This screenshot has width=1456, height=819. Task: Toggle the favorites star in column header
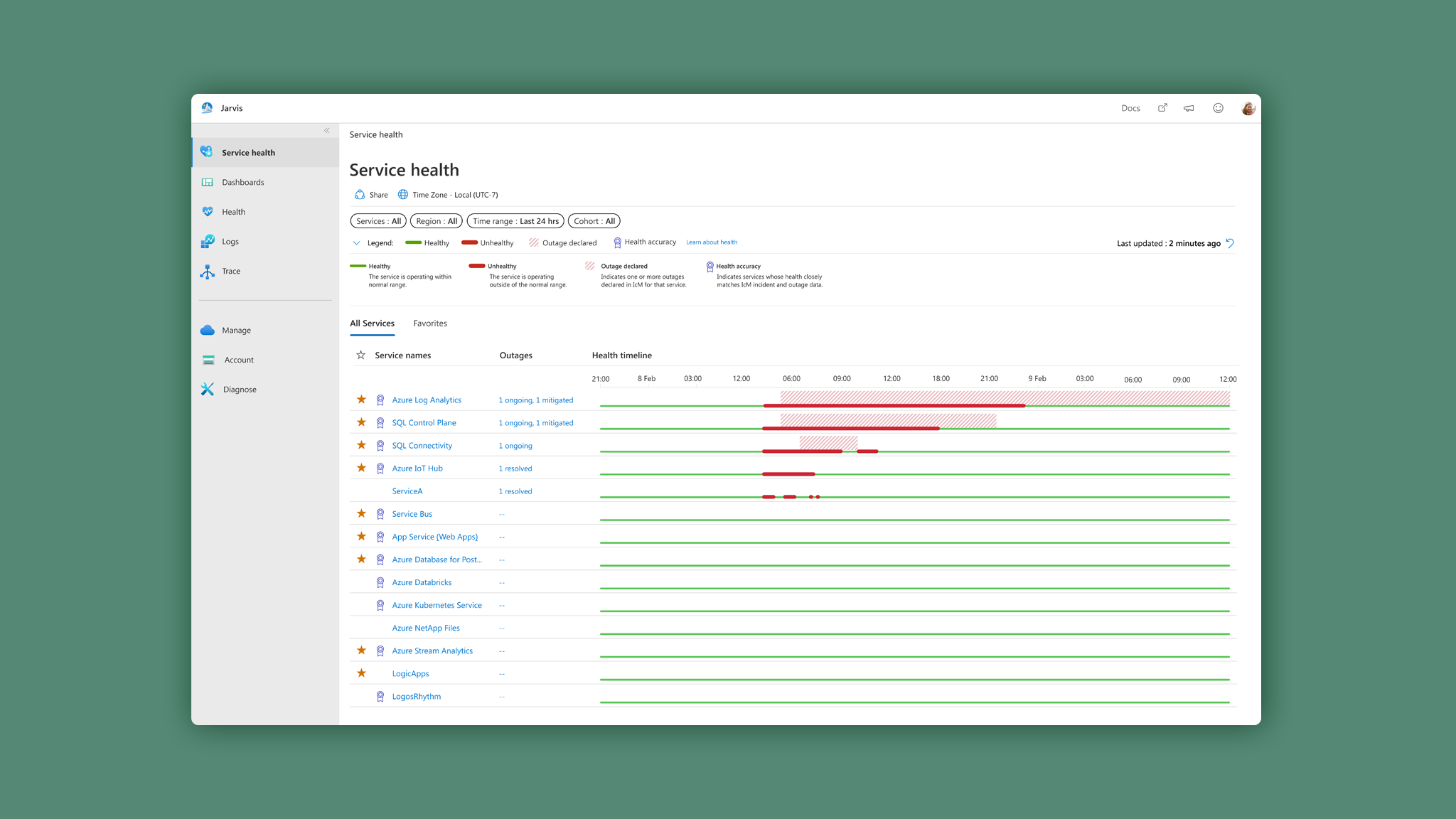[x=361, y=355]
